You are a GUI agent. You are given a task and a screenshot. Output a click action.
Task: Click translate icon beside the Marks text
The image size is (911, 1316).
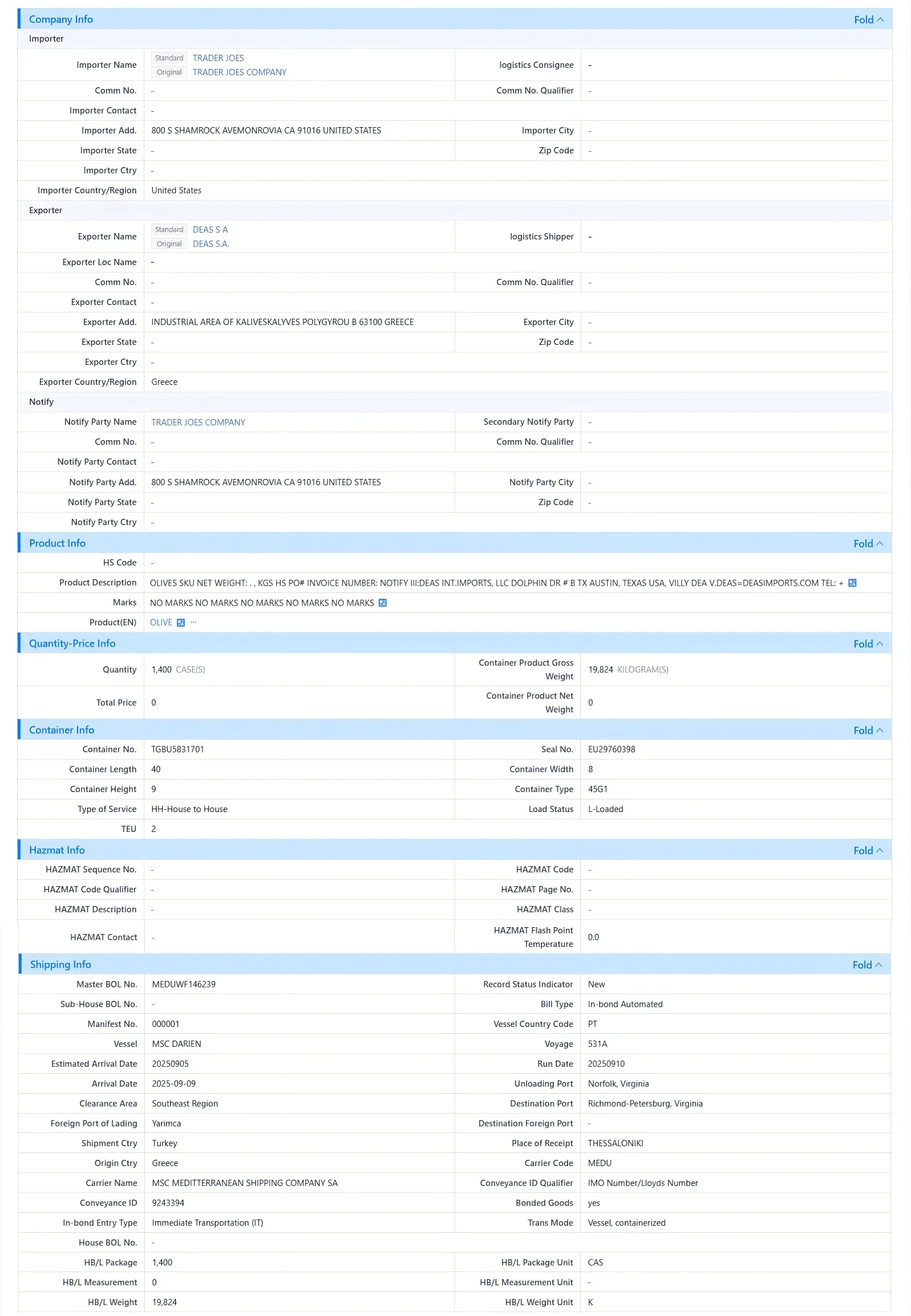[x=382, y=602]
